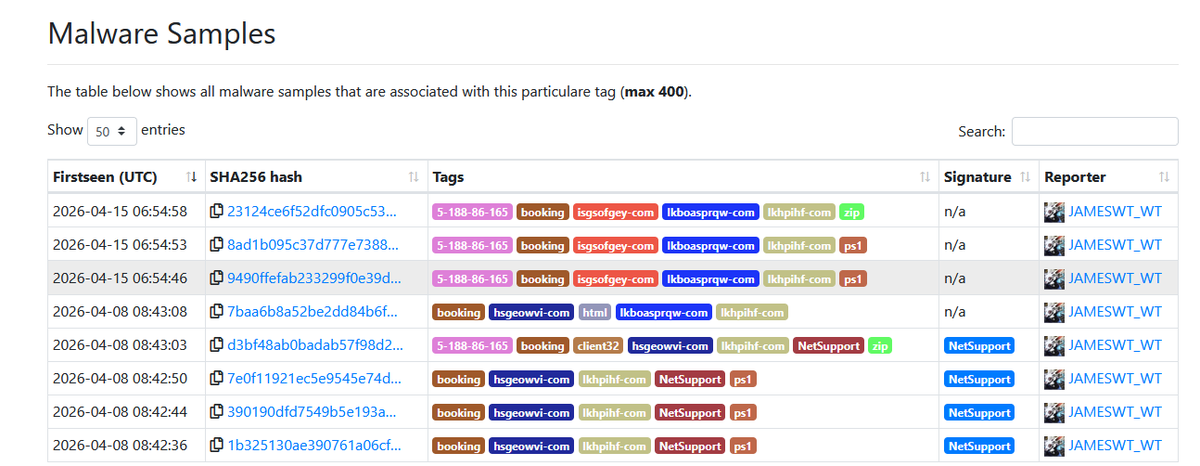Click reporter avatar in 08:42:50 row
Screen dimensions: 1200x466
[1054, 379]
